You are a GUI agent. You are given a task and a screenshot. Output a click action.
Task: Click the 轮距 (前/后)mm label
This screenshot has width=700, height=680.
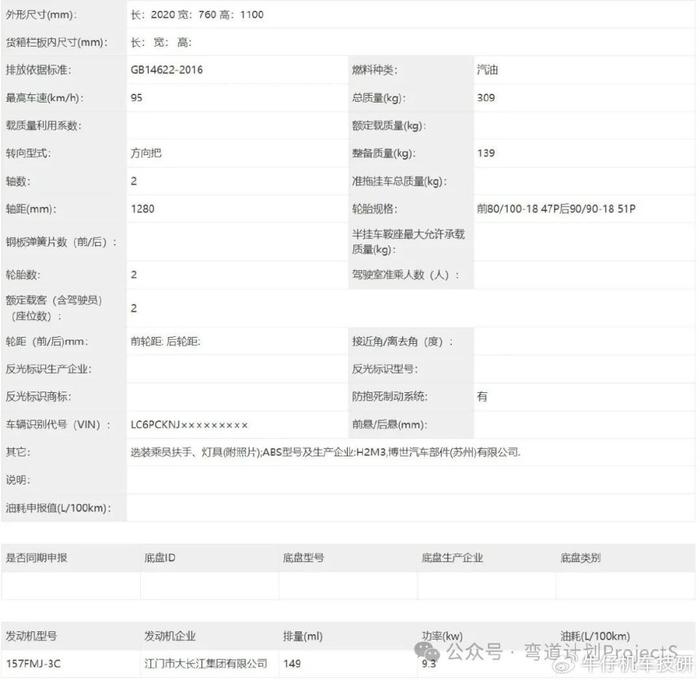pyautogui.click(x=47, y=342)
